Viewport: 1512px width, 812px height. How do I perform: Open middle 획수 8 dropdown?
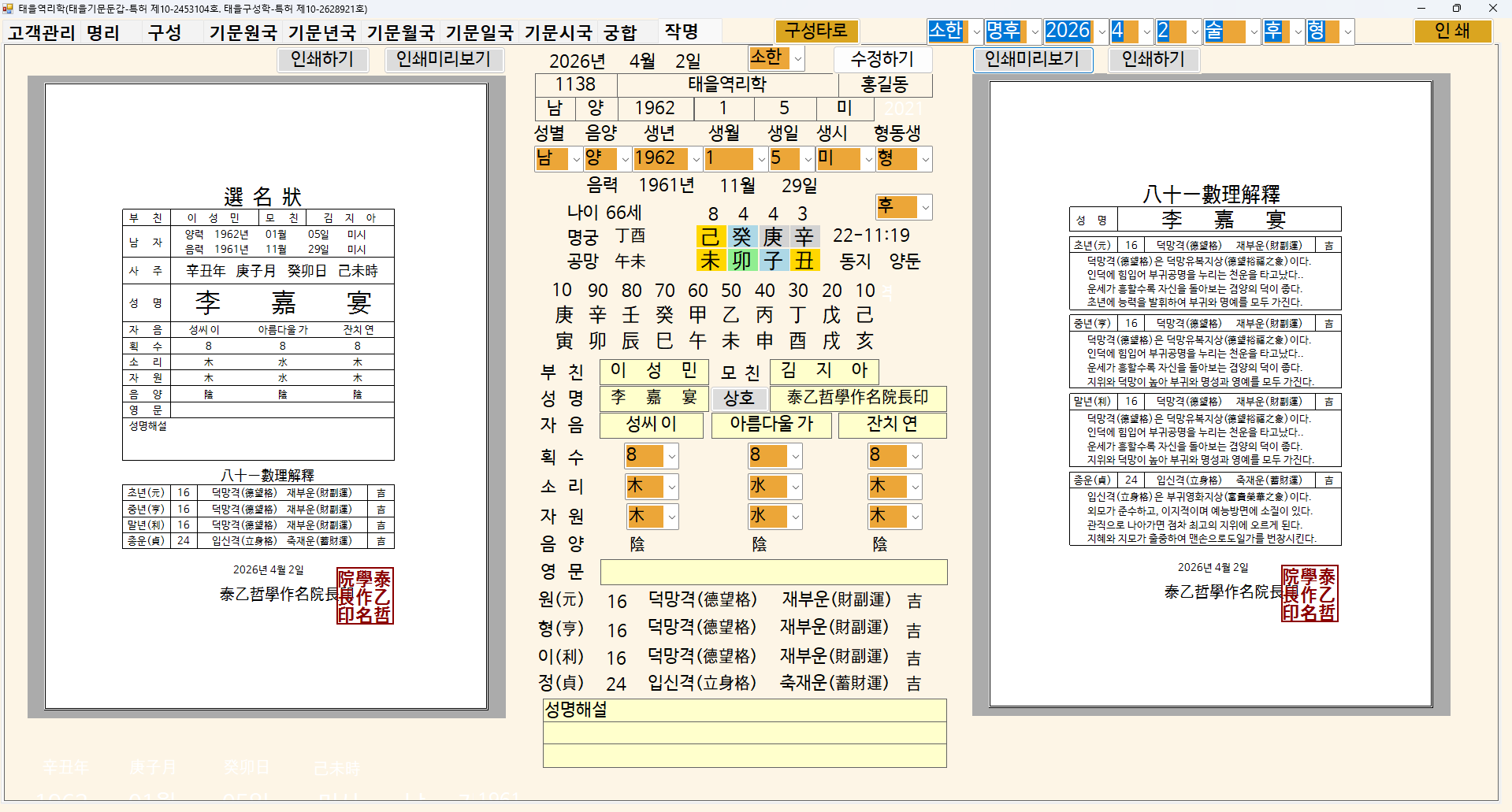coord(795,456)
